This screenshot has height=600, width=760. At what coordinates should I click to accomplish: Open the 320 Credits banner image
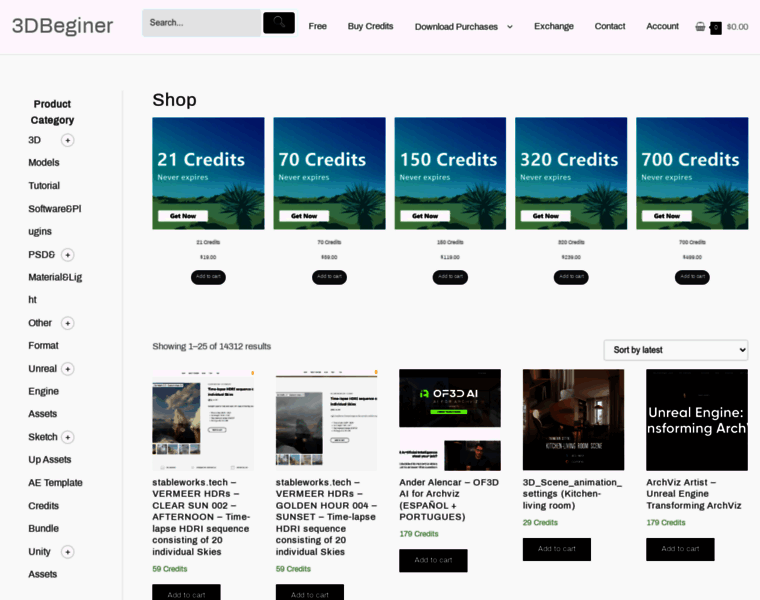click(571, 174)
